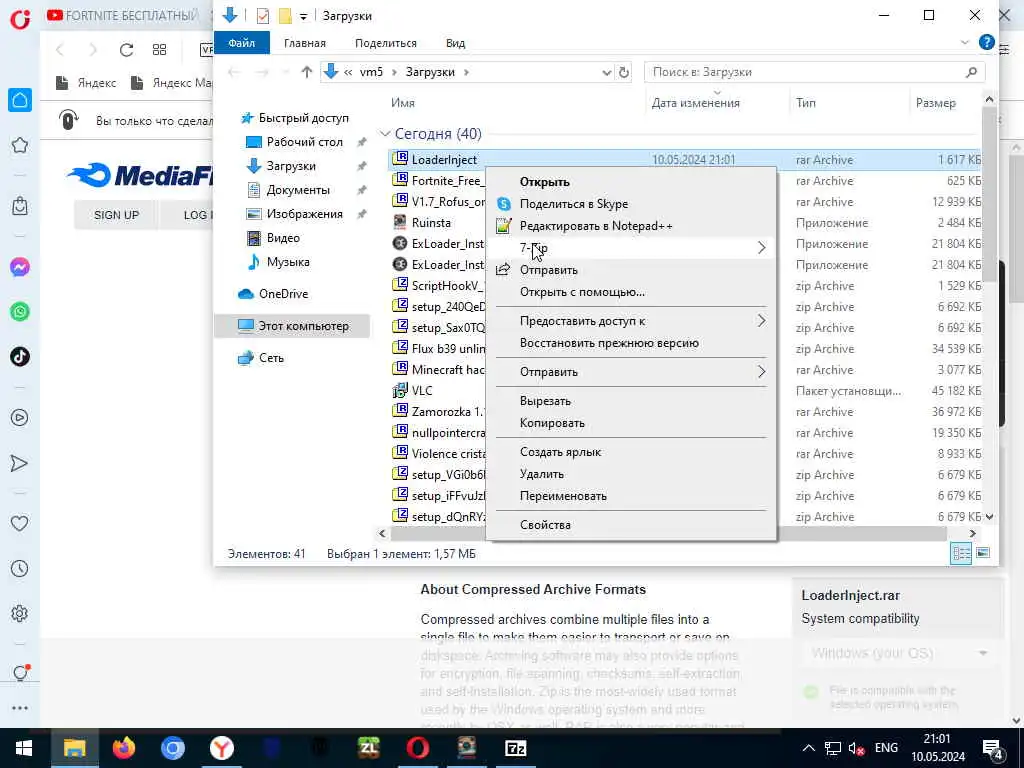Open the Вид ribbon tab
Viewport: 1024px width, 768px height.
(x=455, y=43)
